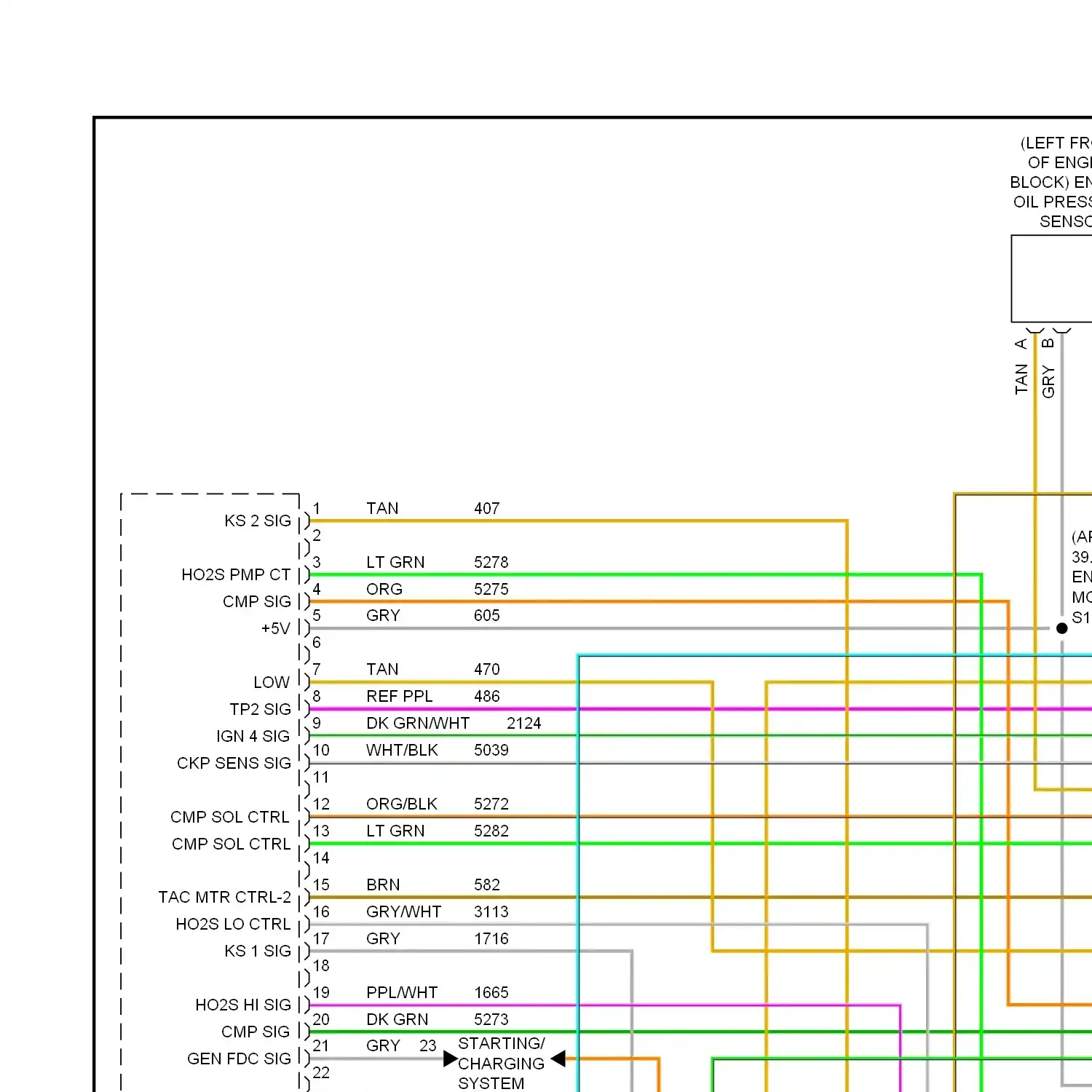
Task: Select the KS 1 SIG label
Action: point(258,951)
